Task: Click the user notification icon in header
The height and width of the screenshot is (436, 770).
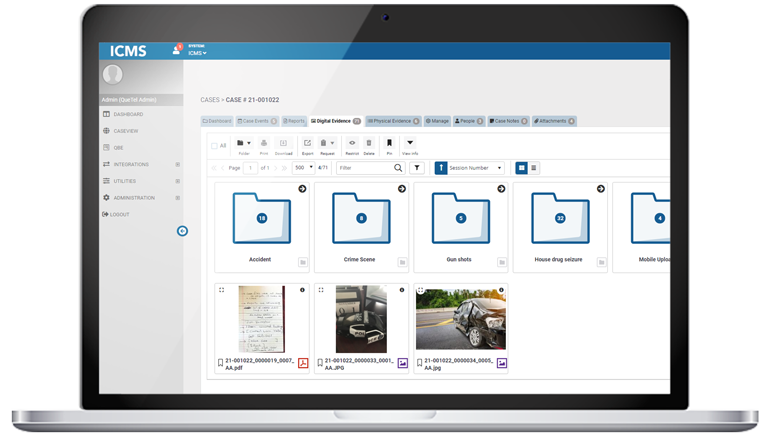Action: 177,50
